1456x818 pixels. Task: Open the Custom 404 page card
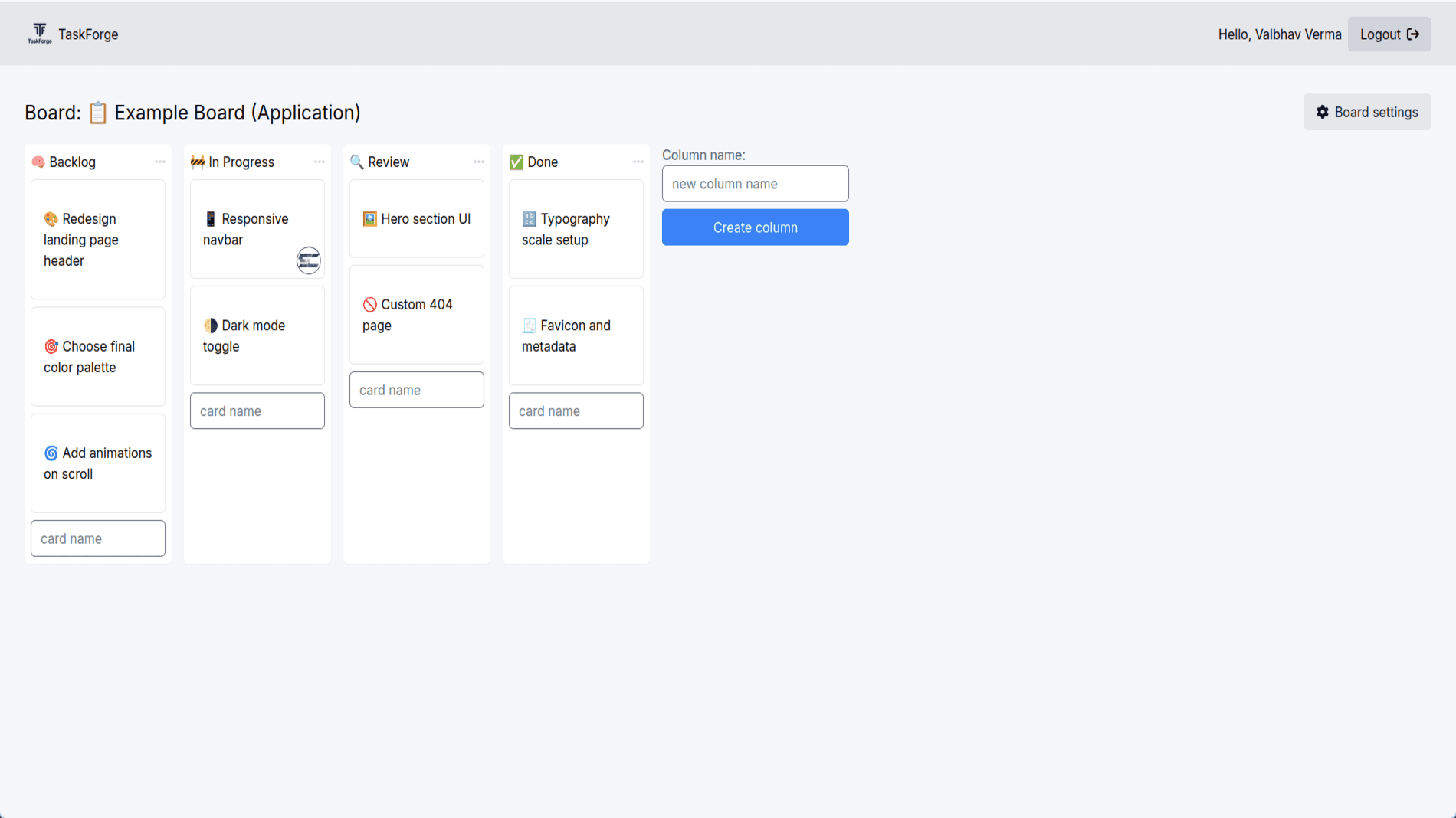417,315
